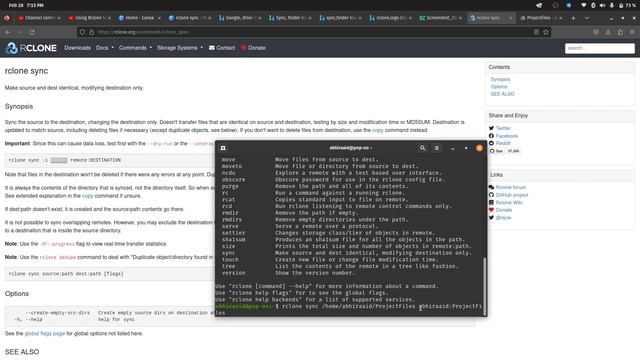
Task: Focus the Rclone site search field
Action: pos(600,48)
